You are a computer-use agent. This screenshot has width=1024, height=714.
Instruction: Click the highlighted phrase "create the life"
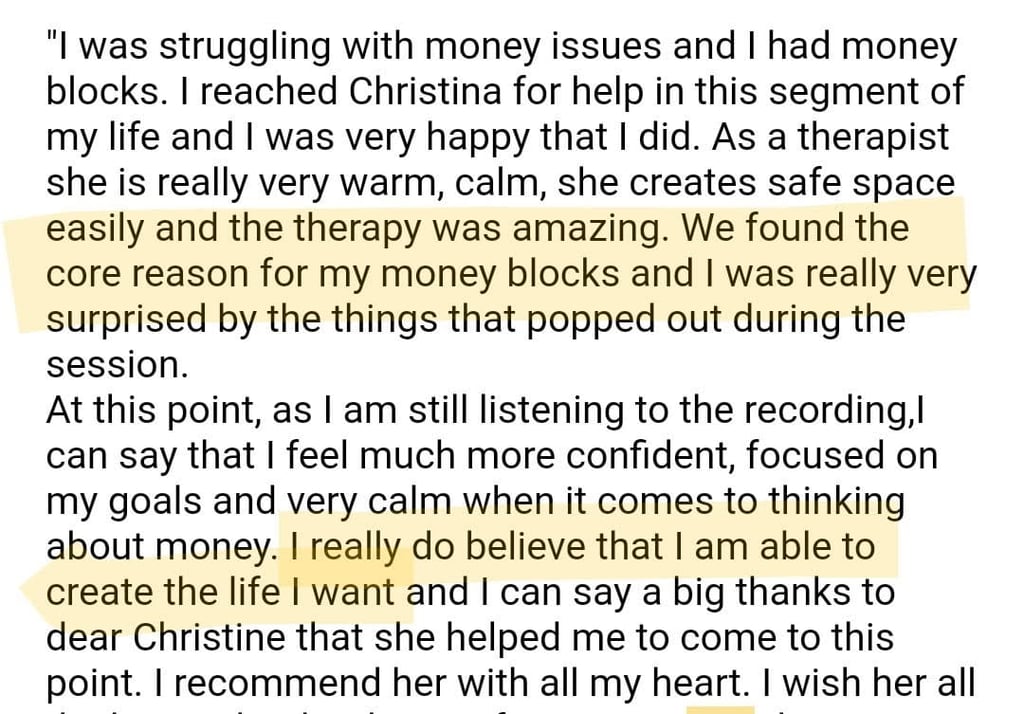(x=164, y=592)
